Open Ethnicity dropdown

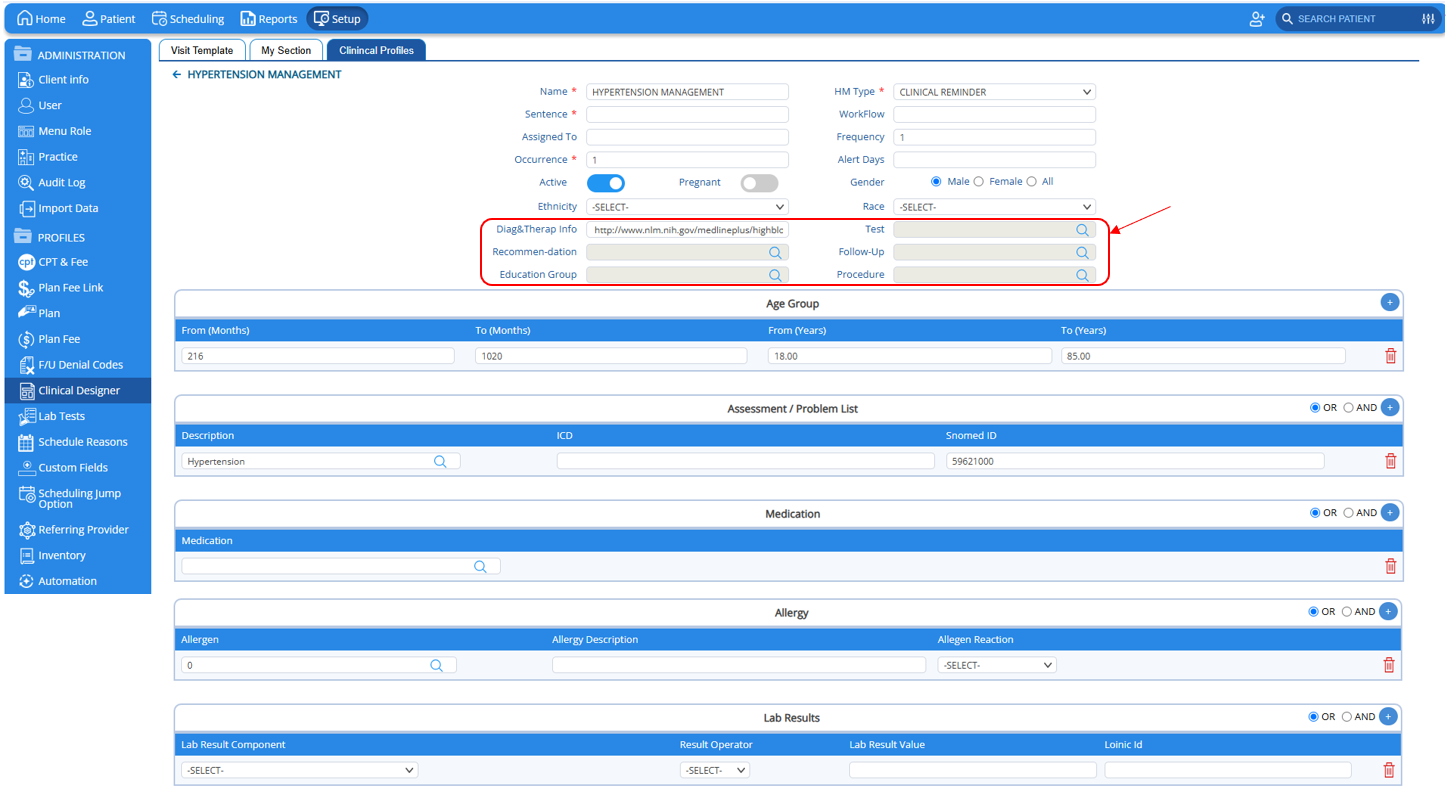[687, 207]
